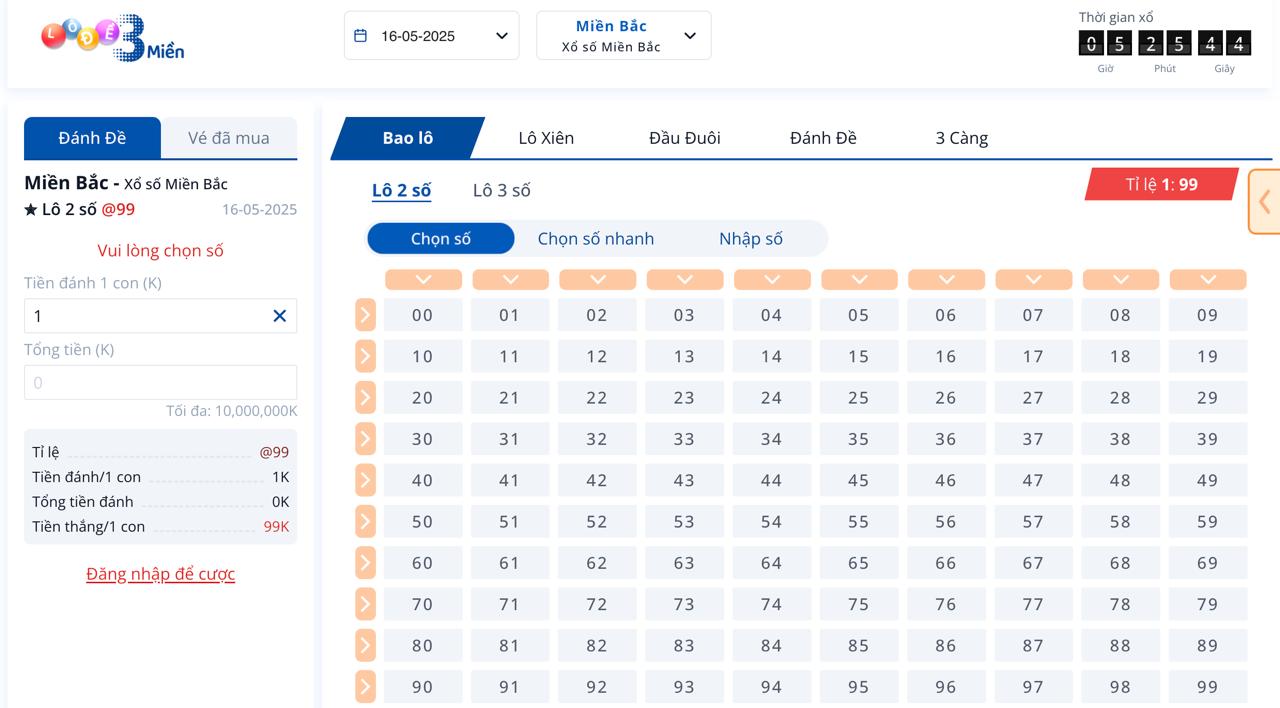Toggle number 43 in the grid
Screen dimensions: 1280x708
[684, 480]
